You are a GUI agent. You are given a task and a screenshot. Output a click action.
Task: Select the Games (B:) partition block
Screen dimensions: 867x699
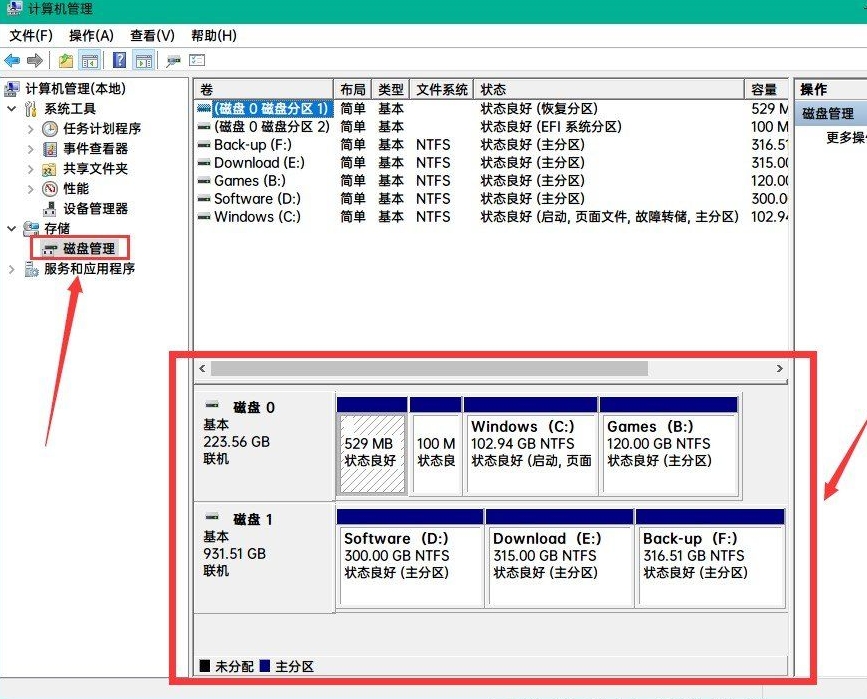pos(669,446)
